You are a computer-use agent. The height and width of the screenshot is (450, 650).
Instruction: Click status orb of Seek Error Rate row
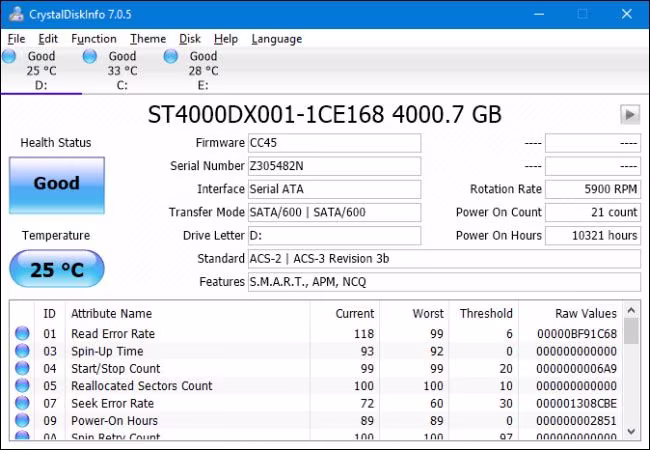coord(22,403)
